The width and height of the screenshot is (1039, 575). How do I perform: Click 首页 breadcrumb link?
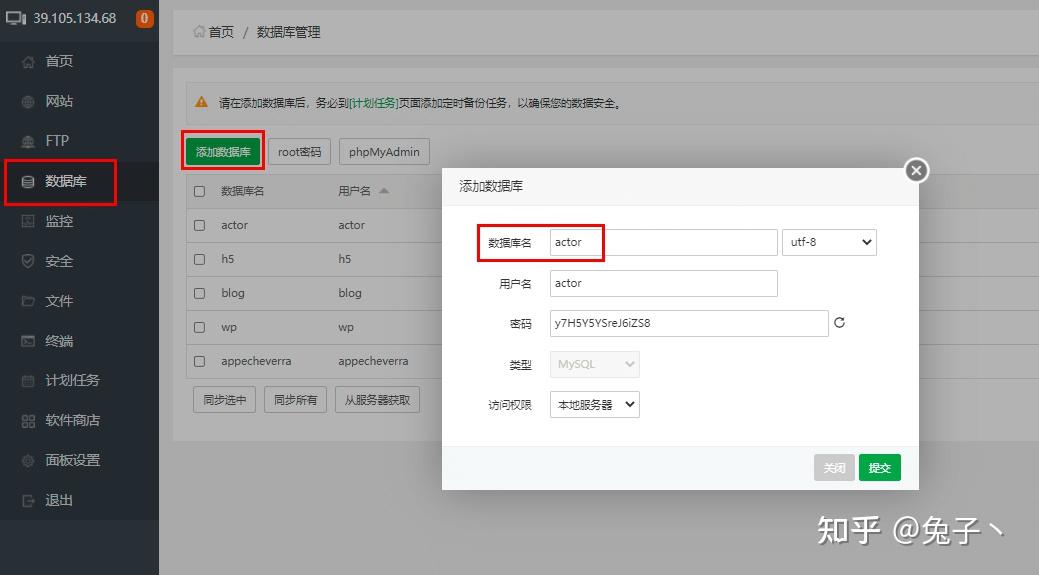pyautogui.click(x=221, y=32)
